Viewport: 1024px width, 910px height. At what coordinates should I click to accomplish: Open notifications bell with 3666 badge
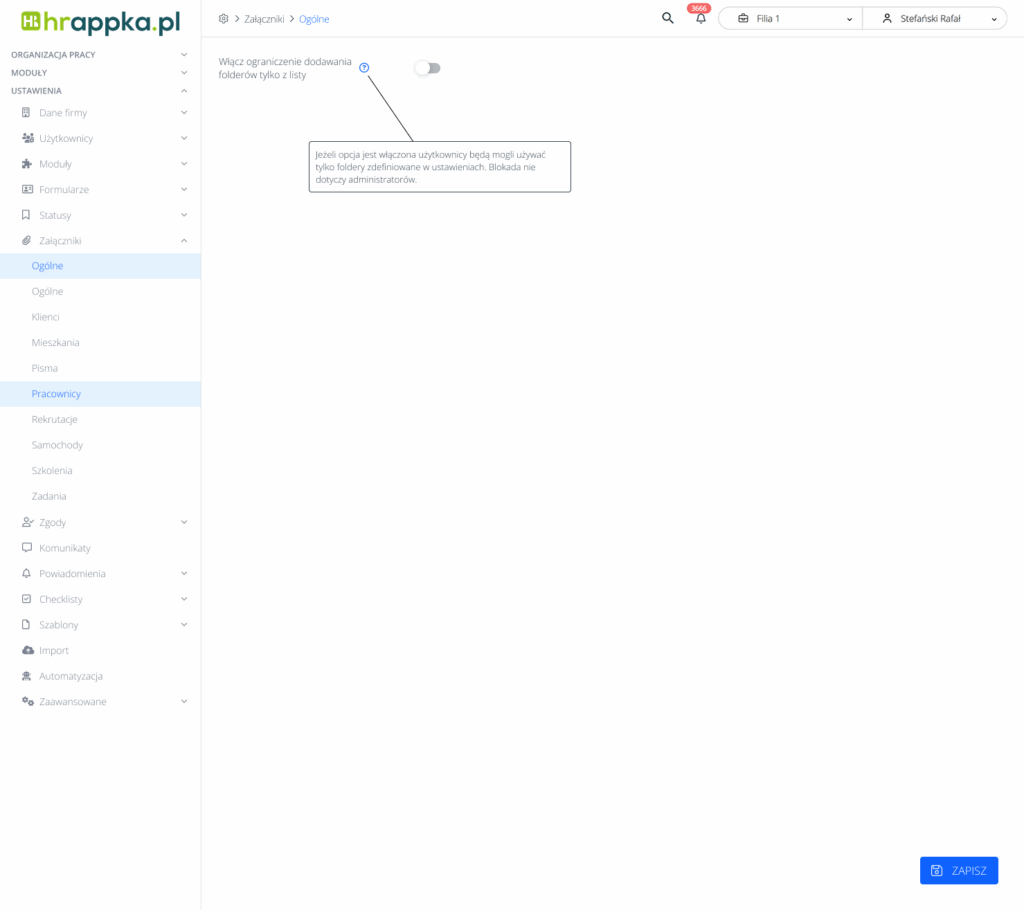pyautogui.click(x=701, y=19)
